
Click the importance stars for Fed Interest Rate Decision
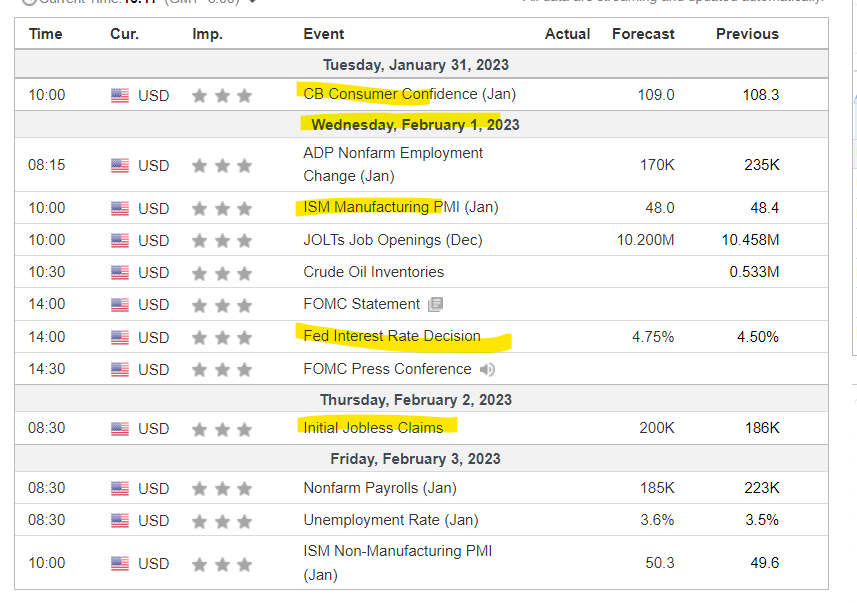click(x=222, y=337)
